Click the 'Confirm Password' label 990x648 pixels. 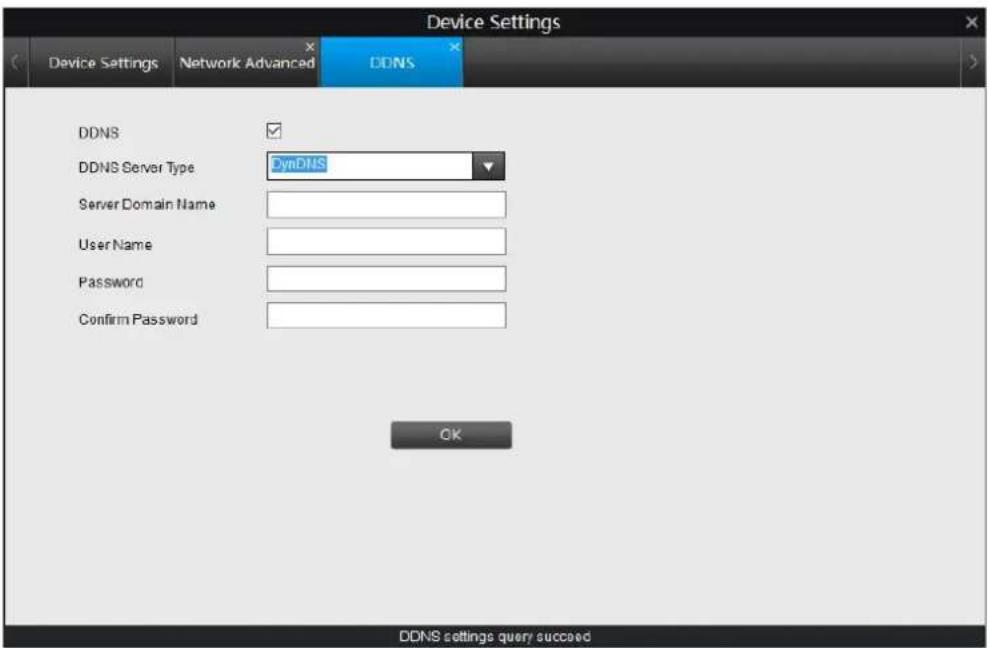pyautogui.click(x=138, y=319)
